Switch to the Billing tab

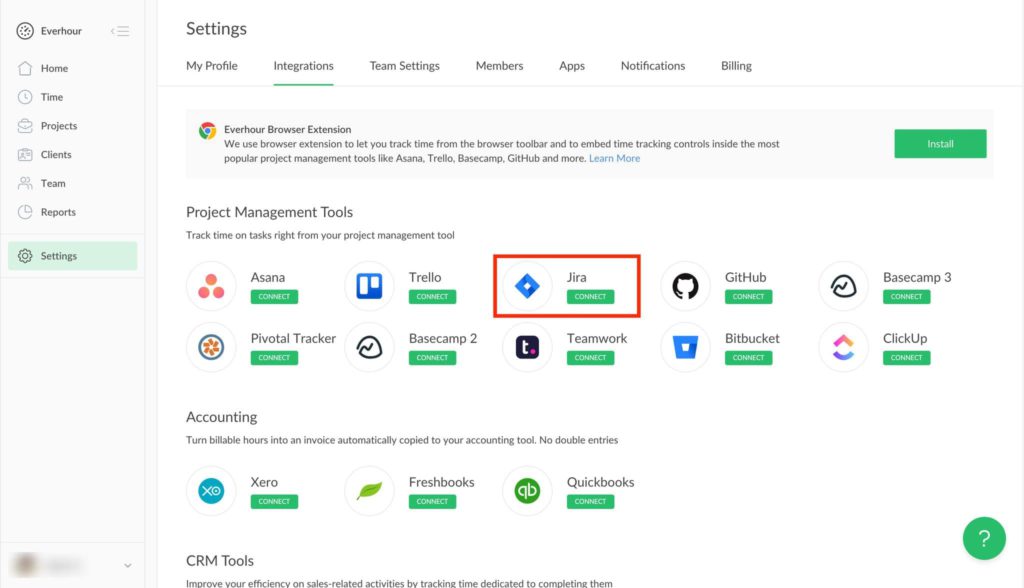[x=735, y=65]
